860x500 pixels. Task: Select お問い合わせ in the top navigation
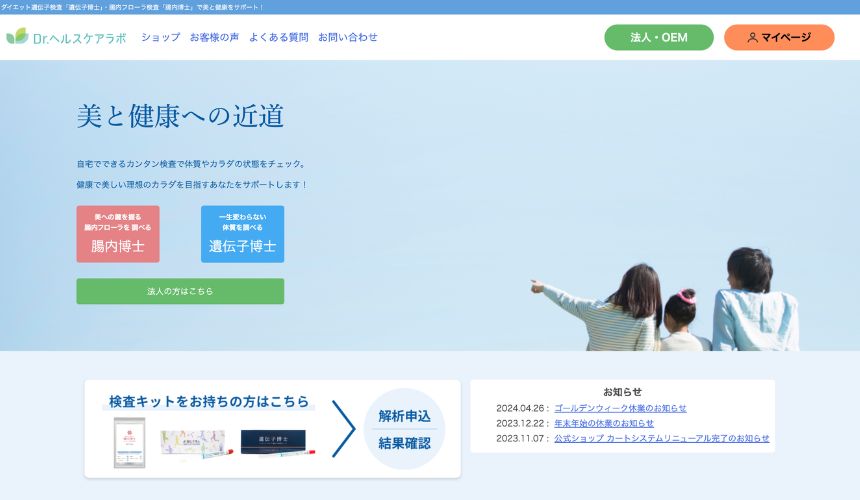tap(348, 37)
